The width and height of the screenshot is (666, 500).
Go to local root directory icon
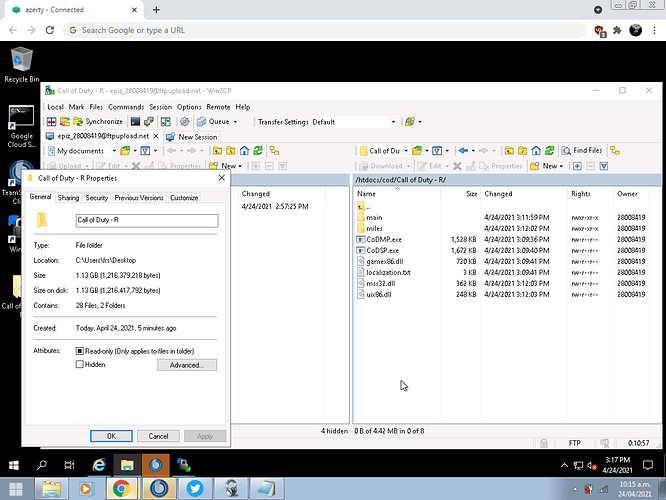click(x=231, y=151)
